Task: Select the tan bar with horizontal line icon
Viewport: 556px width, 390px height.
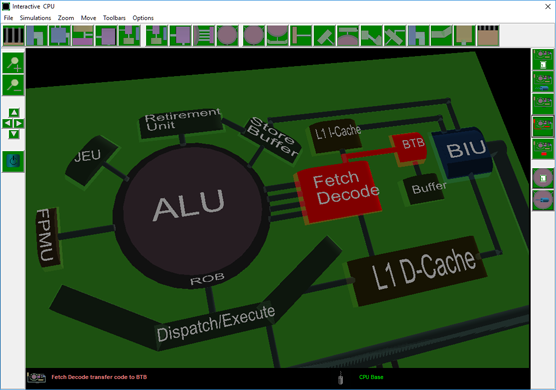Action: (301, 35)
